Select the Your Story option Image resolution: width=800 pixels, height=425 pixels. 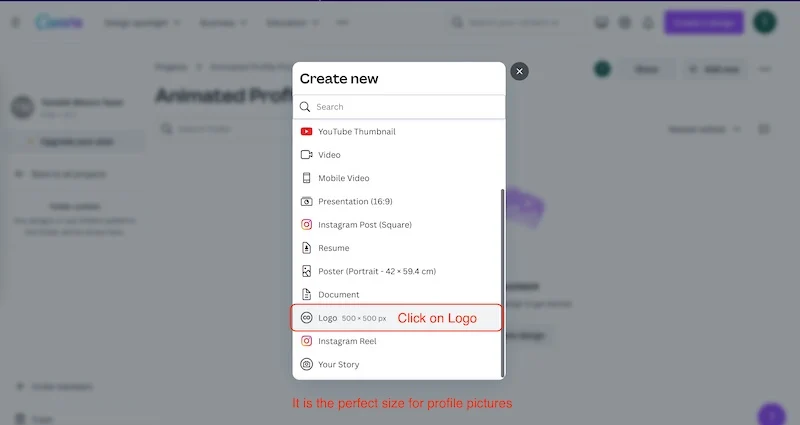click(338, 365)
